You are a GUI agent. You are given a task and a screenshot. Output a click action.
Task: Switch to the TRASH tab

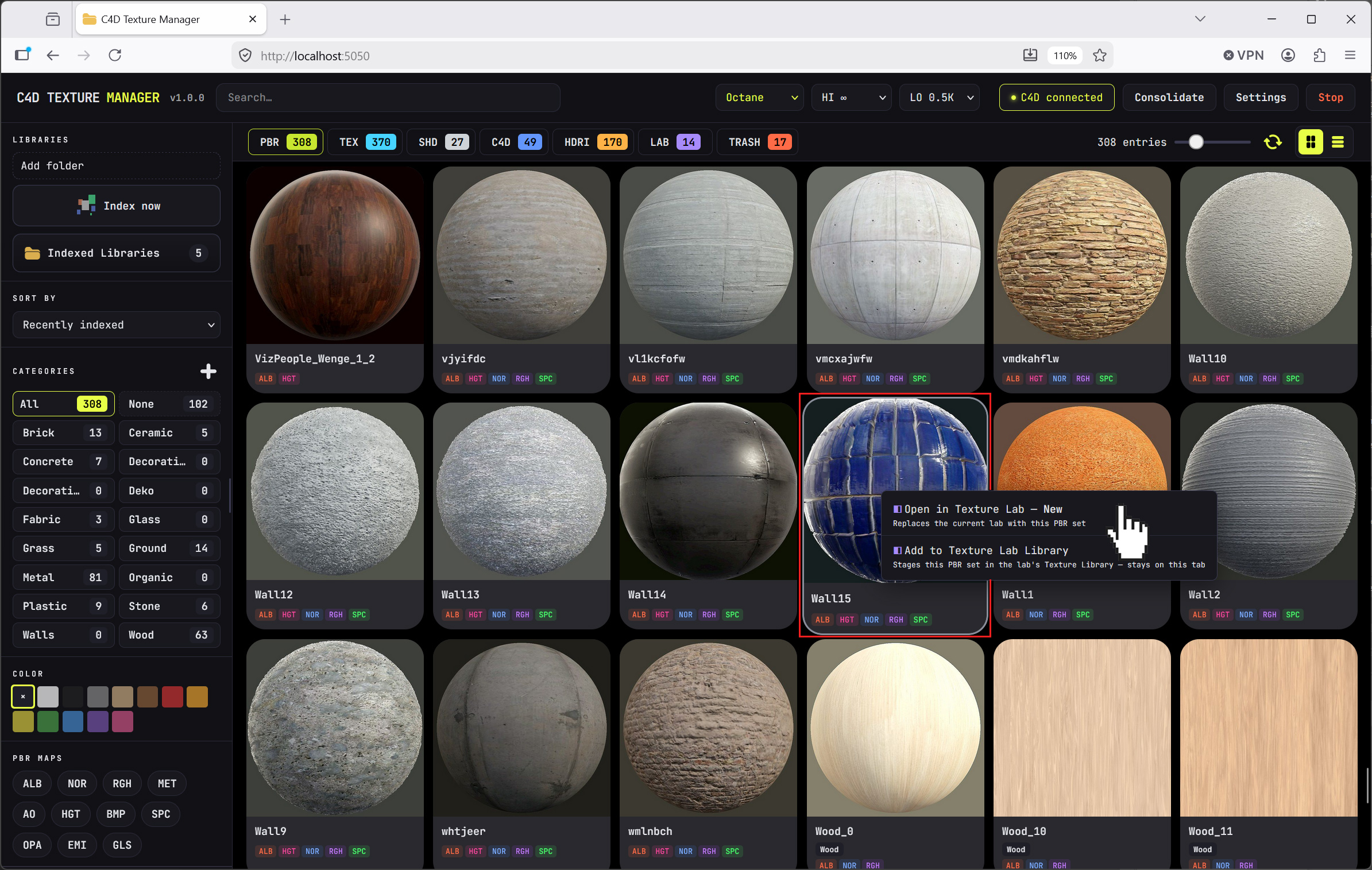click(x=758, y=142)
